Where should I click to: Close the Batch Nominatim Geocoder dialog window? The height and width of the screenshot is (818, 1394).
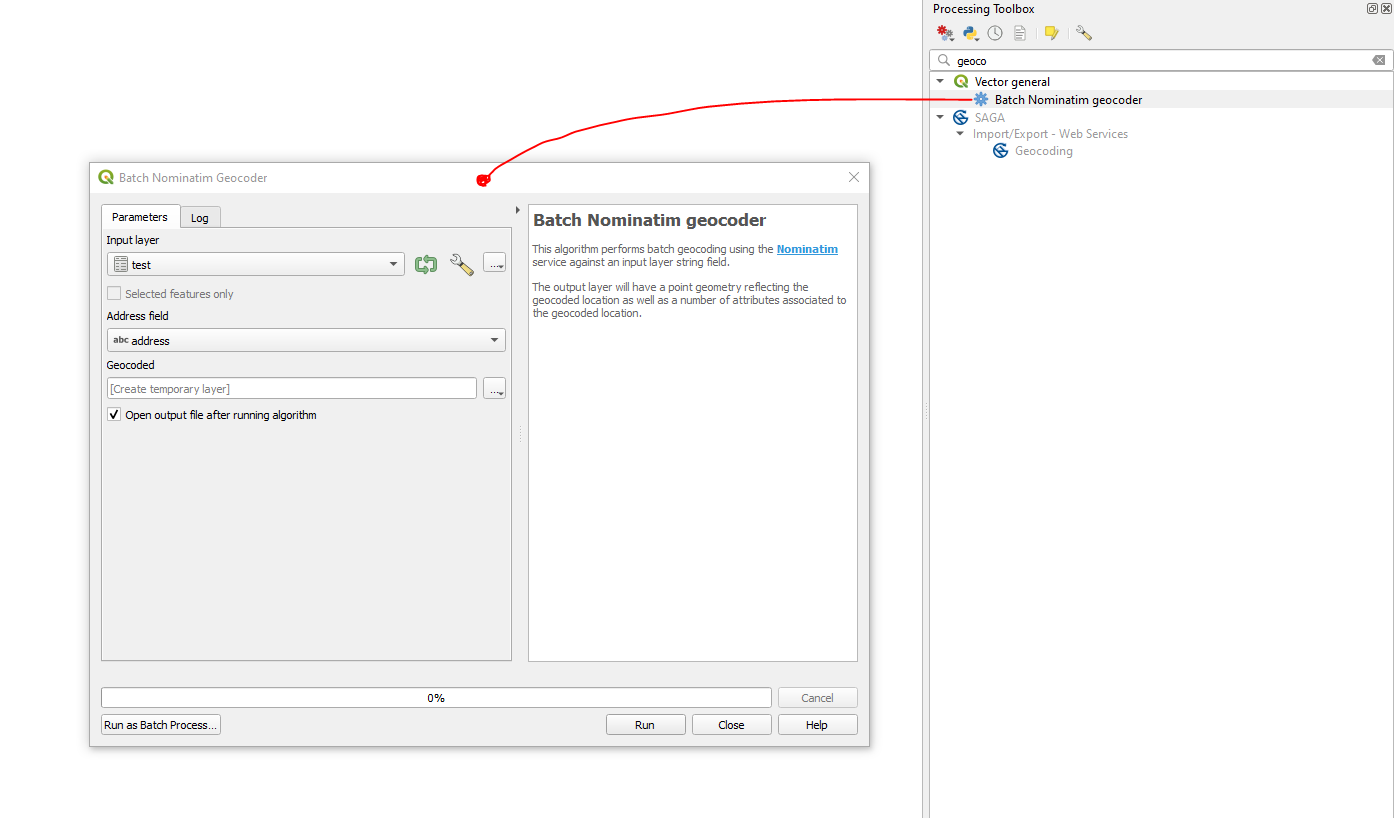tap(853, 177)
